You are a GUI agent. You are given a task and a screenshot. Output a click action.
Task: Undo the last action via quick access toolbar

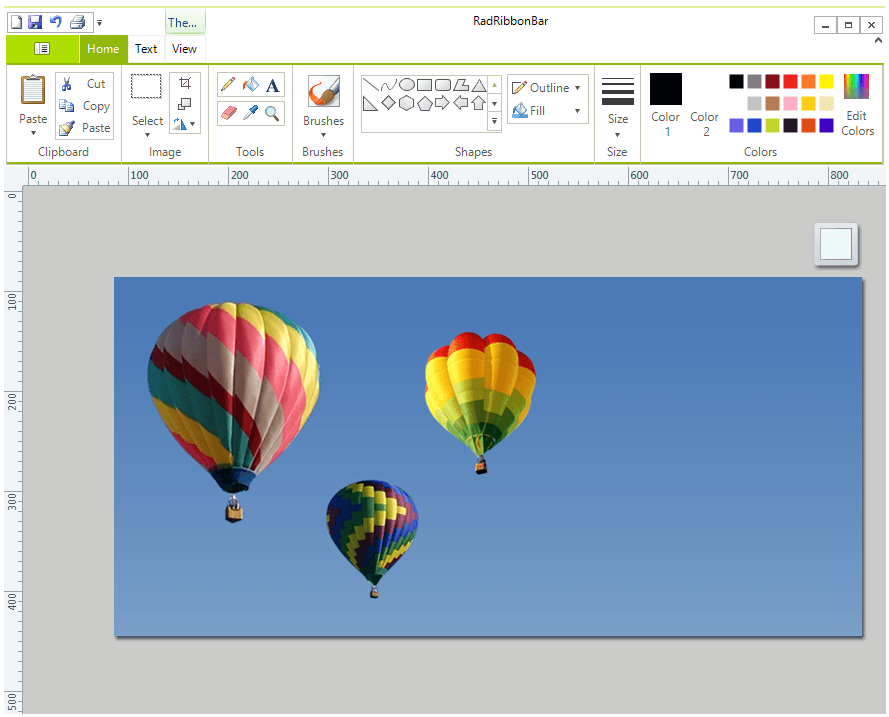(x=56, y=19)
